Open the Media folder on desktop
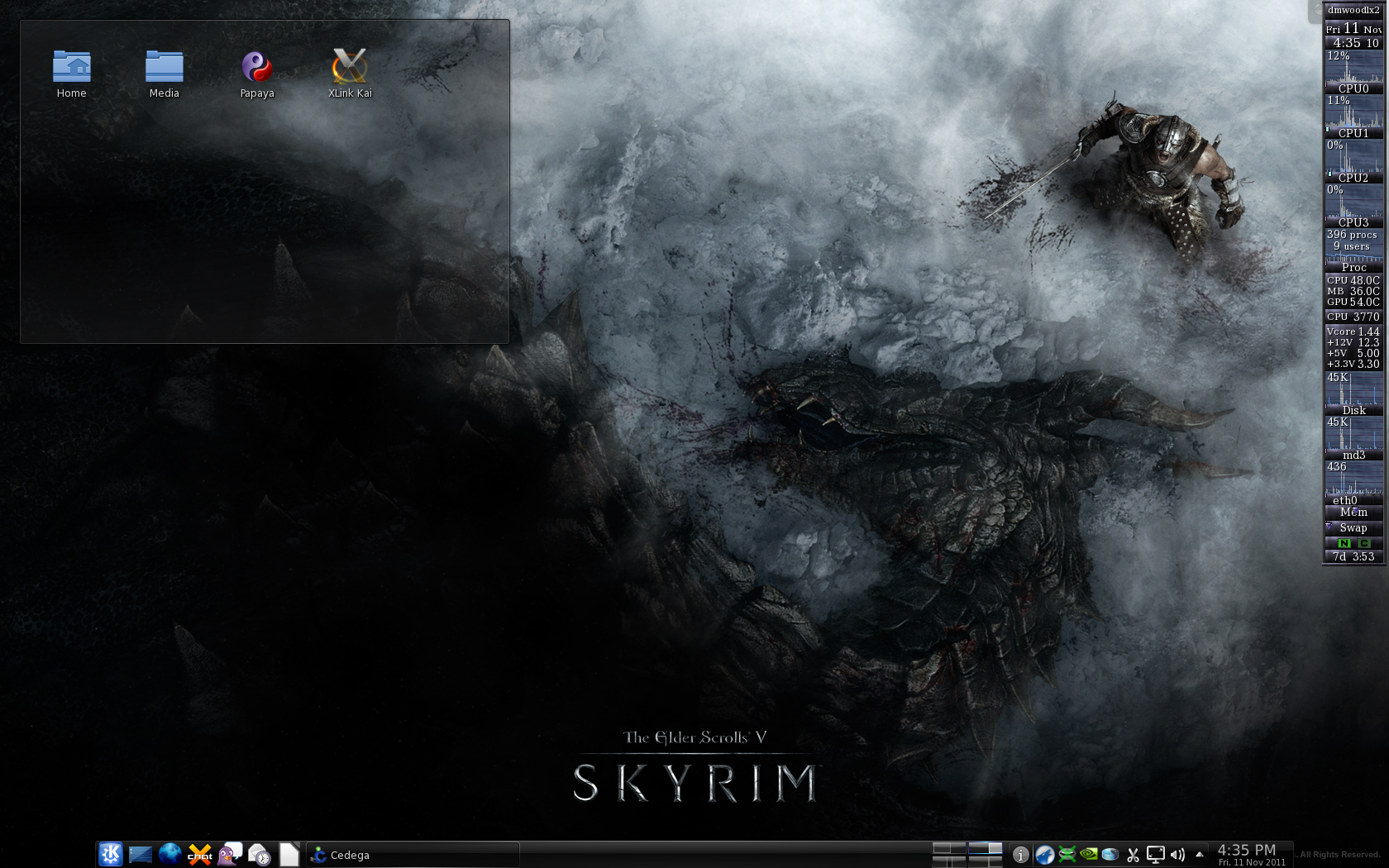The height and width of the screenshot is (868, 1389). tap(164, 67)
